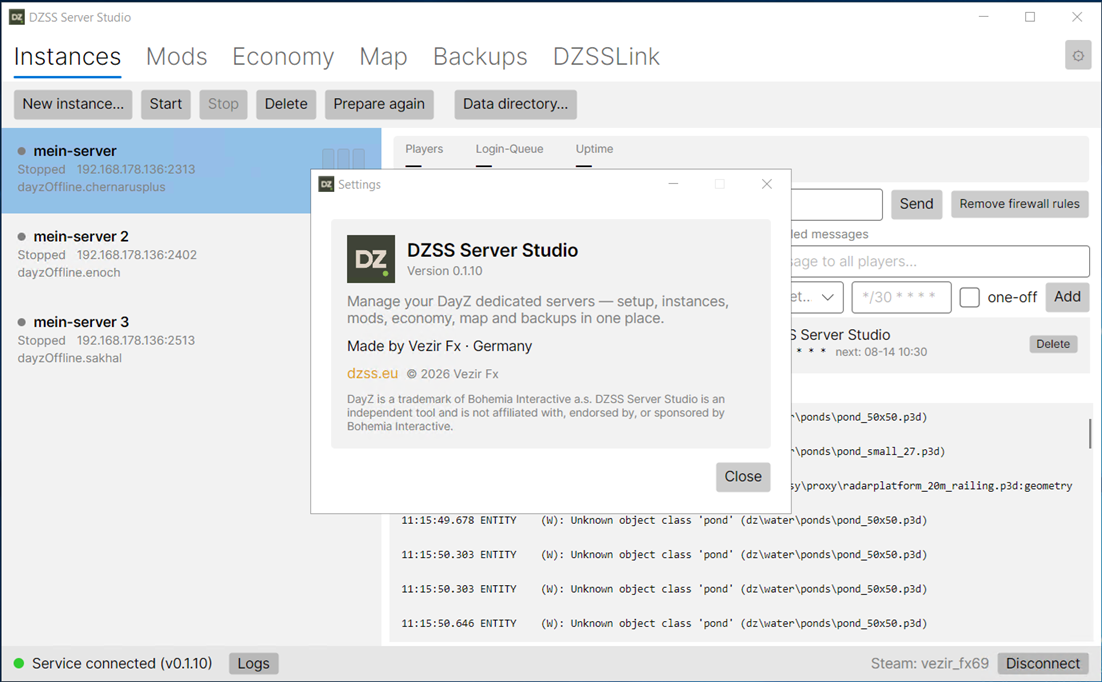Close the Settings dialog with X
1102x682 pixels.
[767, 184]
